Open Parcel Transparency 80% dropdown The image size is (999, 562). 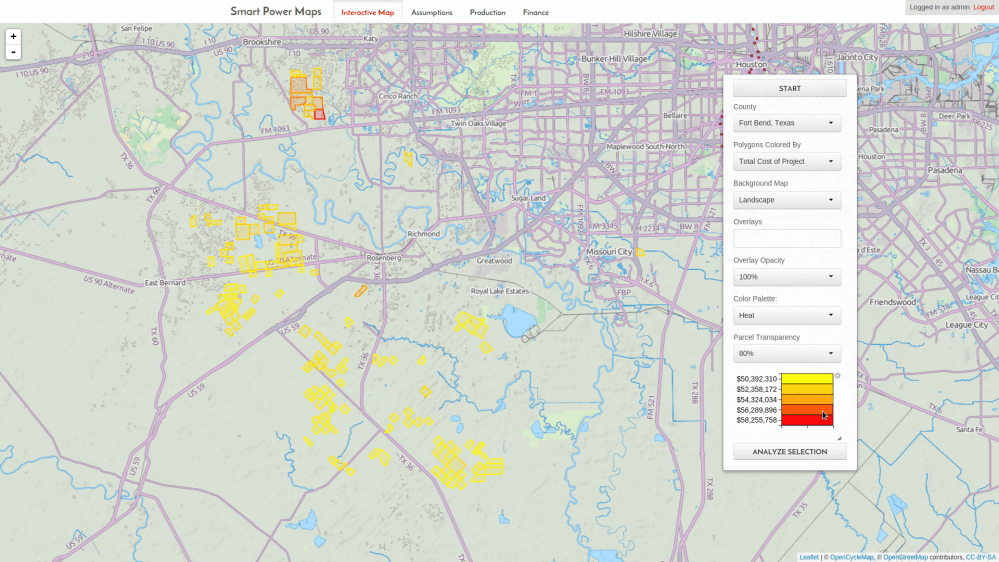[787, 353]
